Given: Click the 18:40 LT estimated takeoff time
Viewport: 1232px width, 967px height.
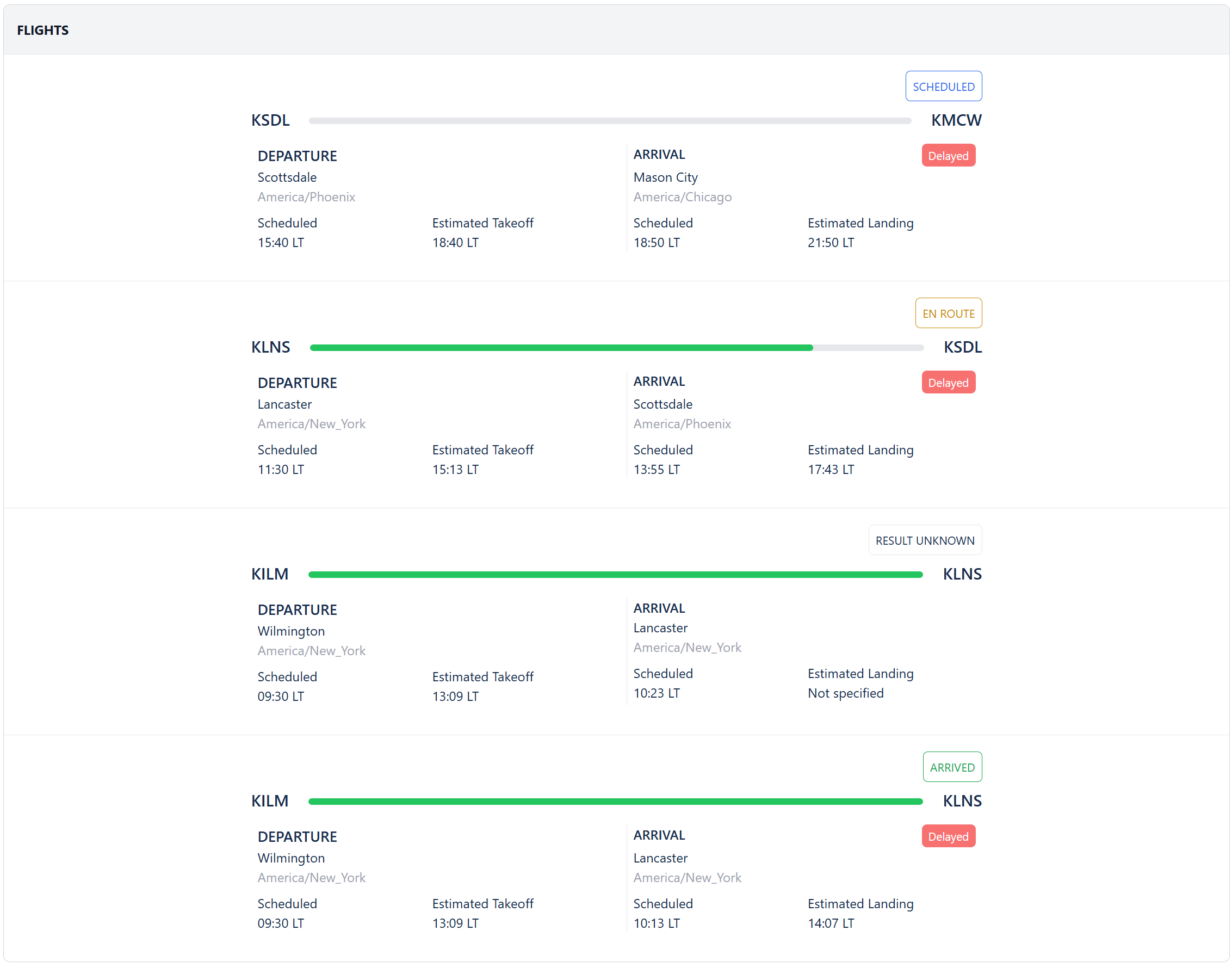Looking at the screenshot, I should [x=455, y=242].
